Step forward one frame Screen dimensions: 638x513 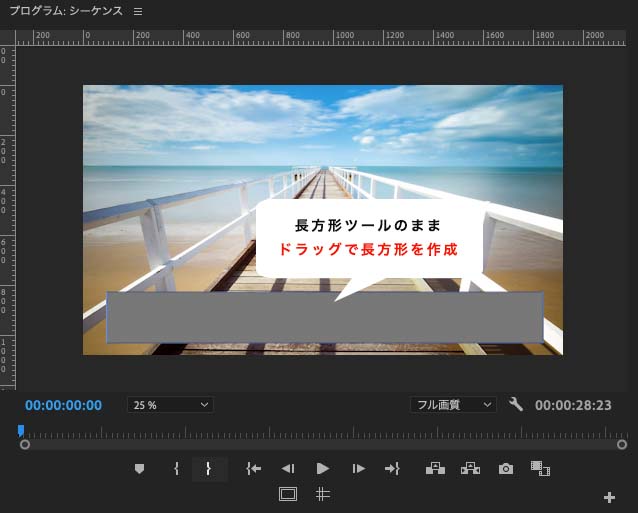tap(358, 468)
